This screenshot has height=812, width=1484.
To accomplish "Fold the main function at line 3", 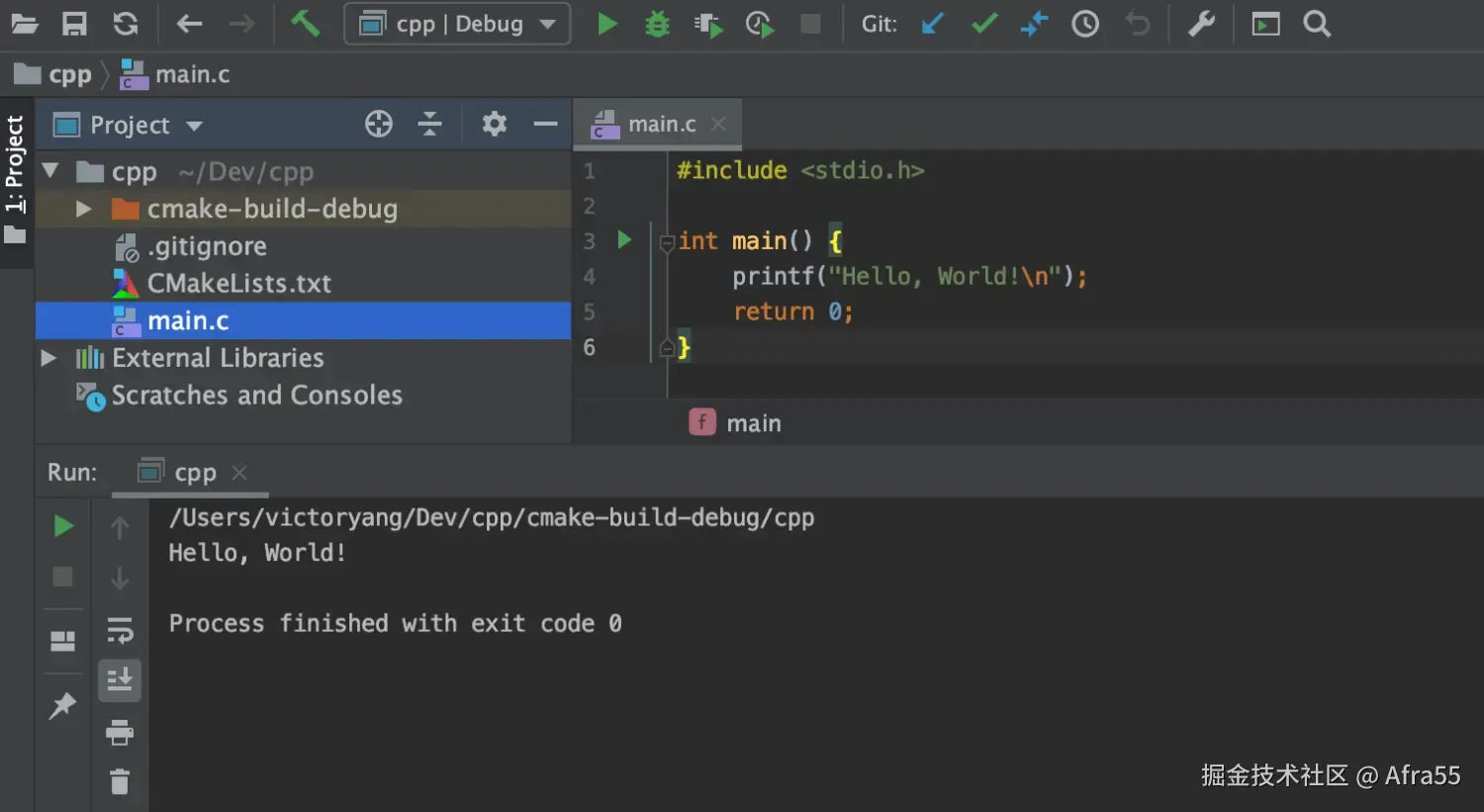I will point(667,242).
